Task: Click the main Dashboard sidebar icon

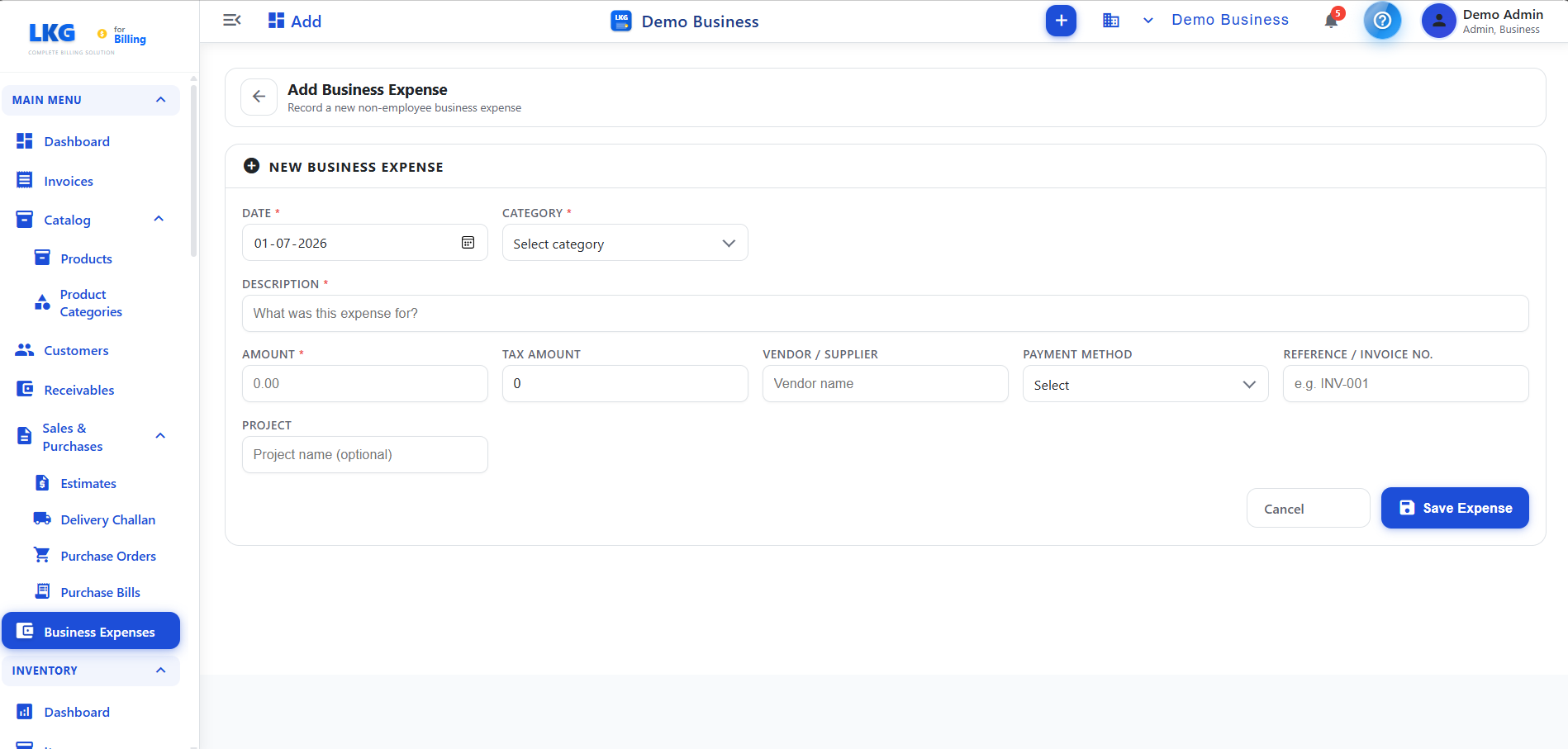Action: (25, 141)
